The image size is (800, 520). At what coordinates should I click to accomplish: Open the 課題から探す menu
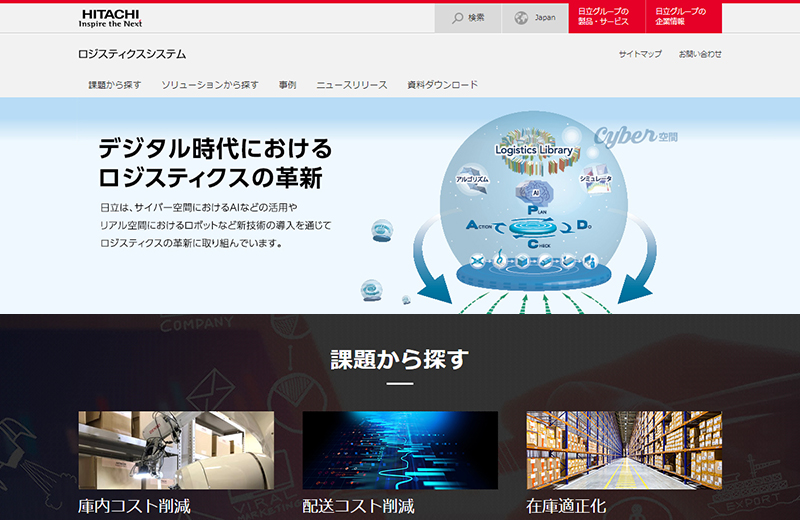pyautogui.click(x=115, y=85)
